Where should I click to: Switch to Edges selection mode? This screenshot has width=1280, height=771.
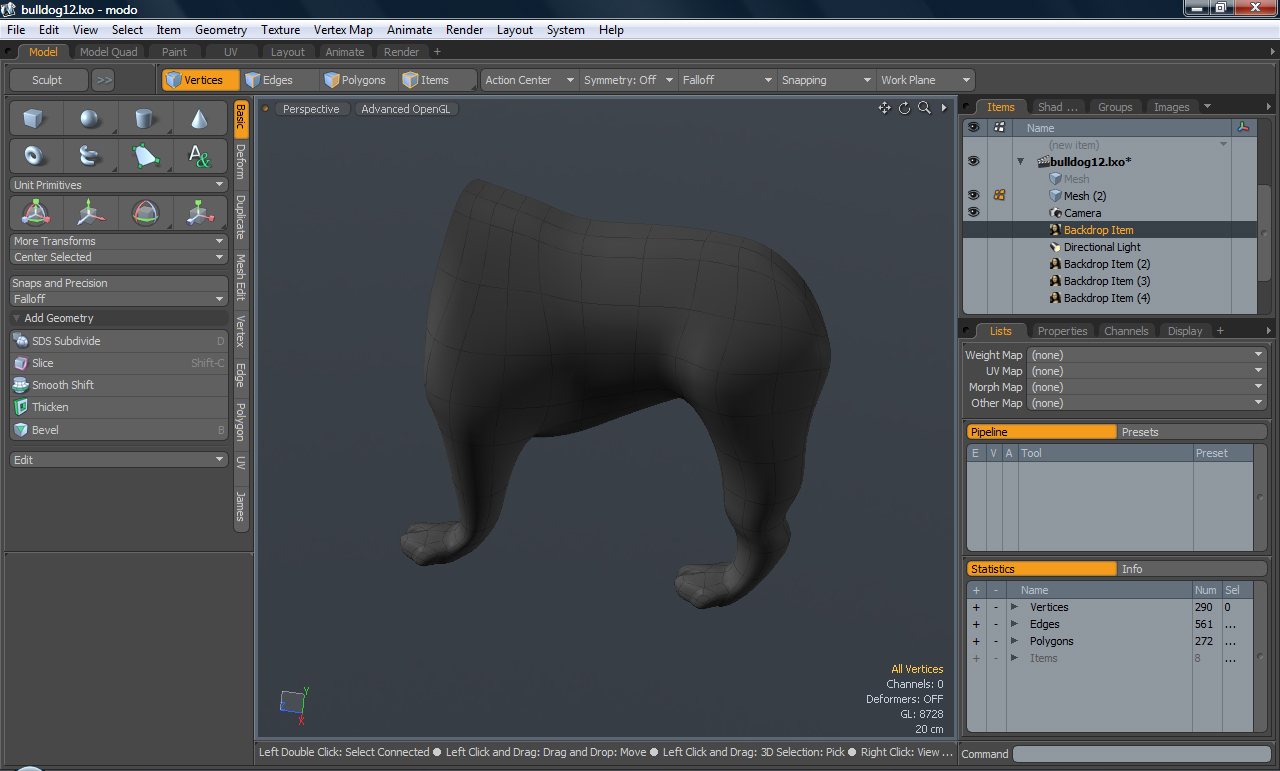pyautogui.click(x=279, y=80)
